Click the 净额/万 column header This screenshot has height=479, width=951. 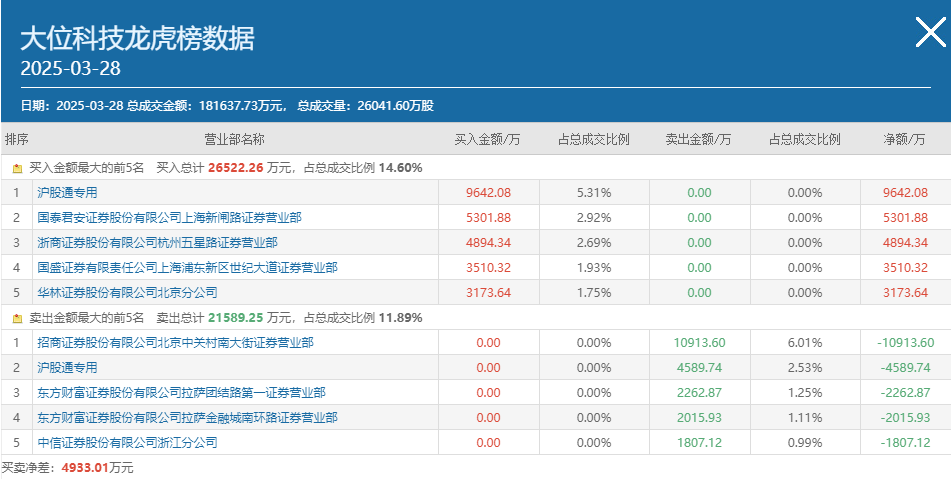coord(905,139)
